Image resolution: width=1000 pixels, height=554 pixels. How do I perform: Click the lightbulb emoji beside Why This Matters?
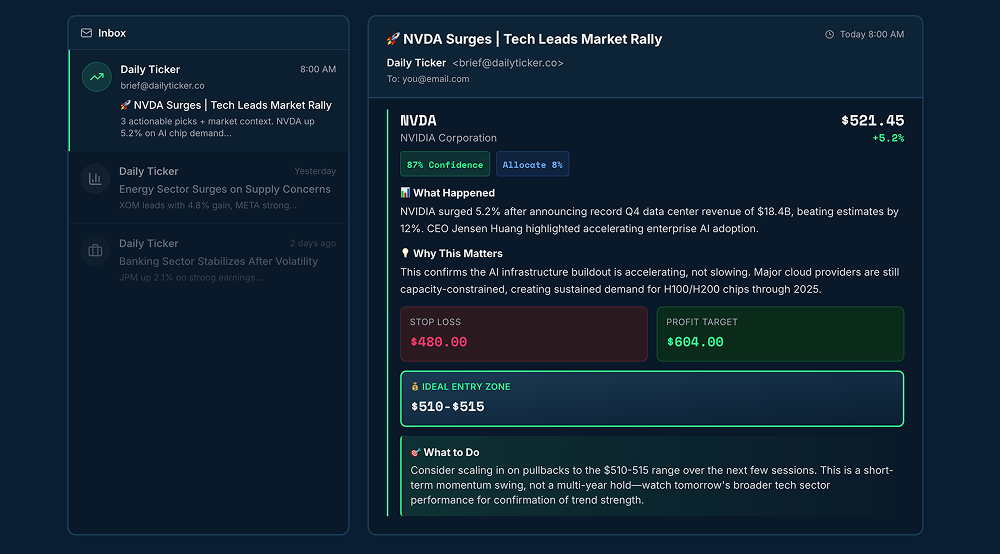tap(405, 253)
